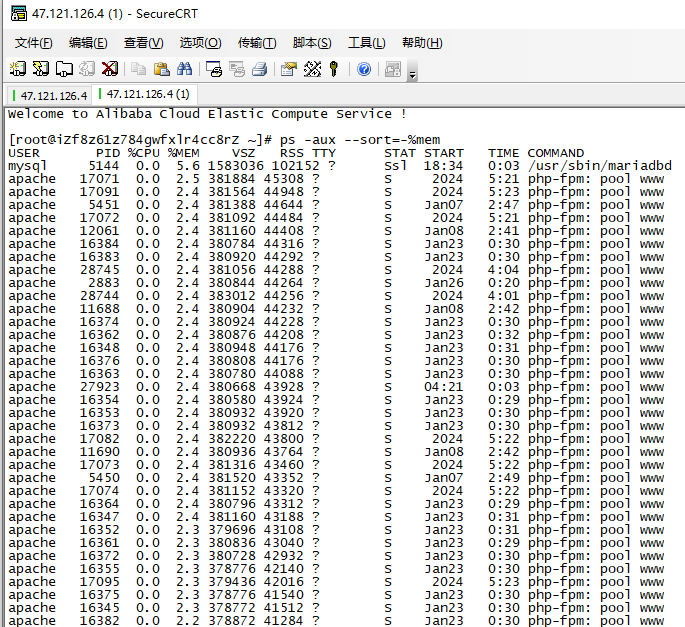Click the grayed-out icon right of Help
The height and width of the screenshot is (627, 685).
(393, 69)
